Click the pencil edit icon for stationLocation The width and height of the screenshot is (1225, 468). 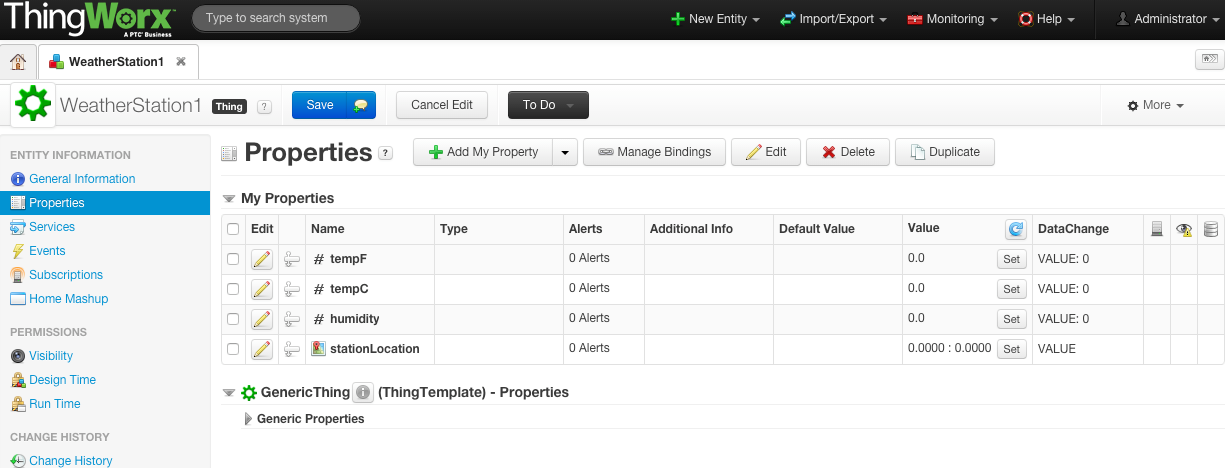pos(261,349)
